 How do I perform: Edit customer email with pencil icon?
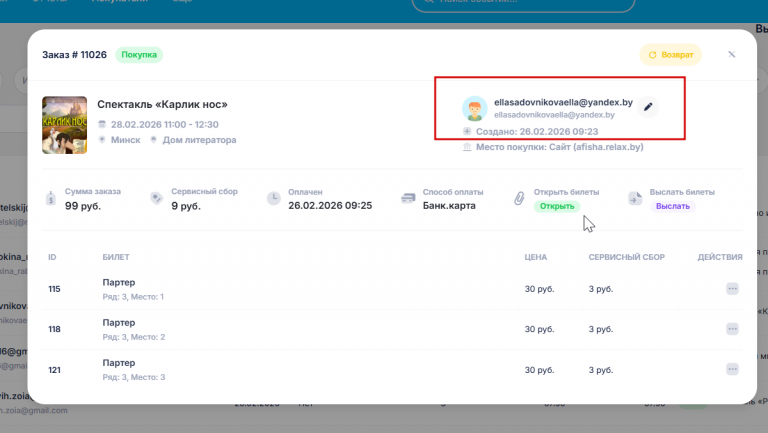click(x=648, y=107)
